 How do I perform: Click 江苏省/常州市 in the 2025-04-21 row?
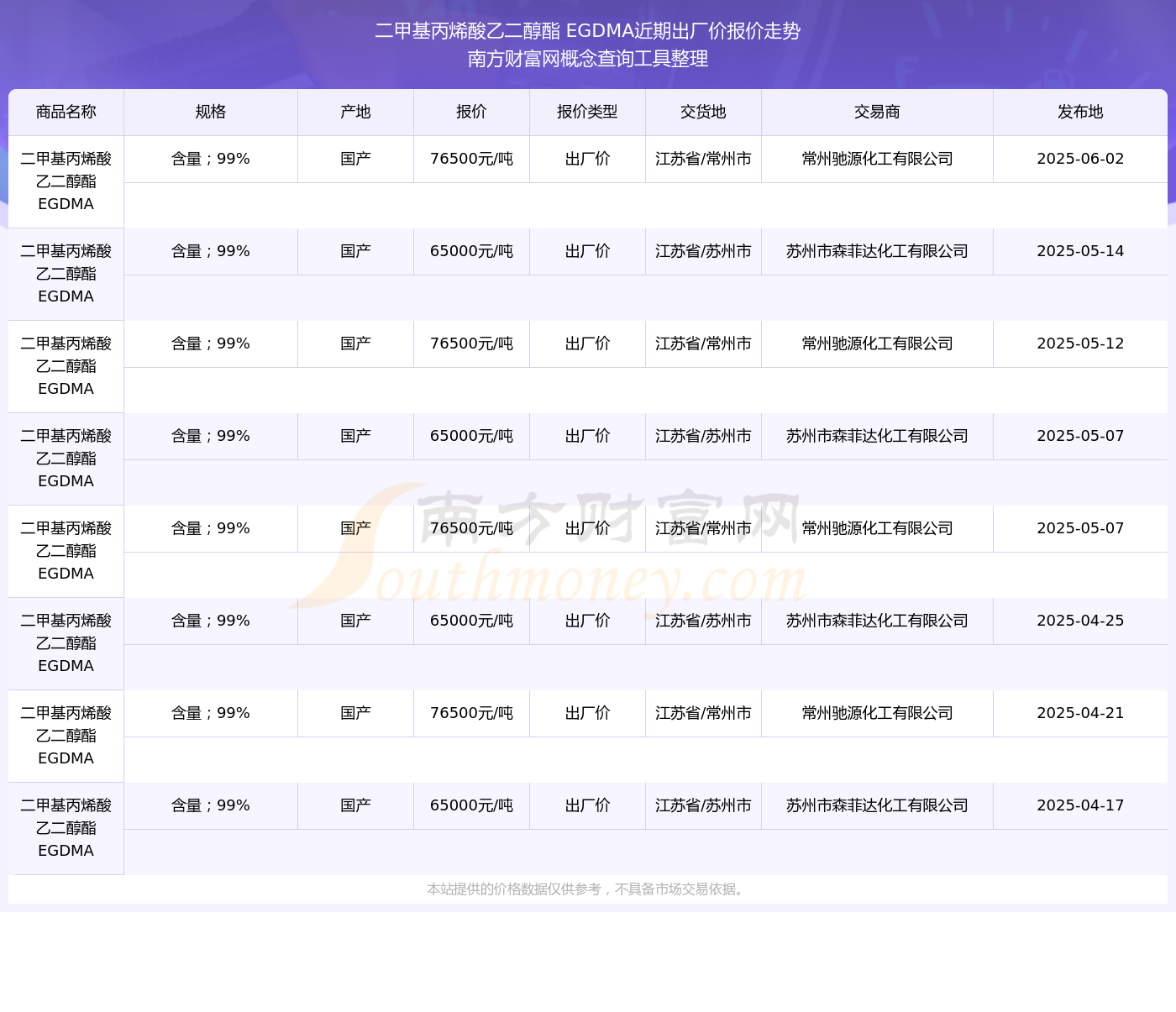704,713
